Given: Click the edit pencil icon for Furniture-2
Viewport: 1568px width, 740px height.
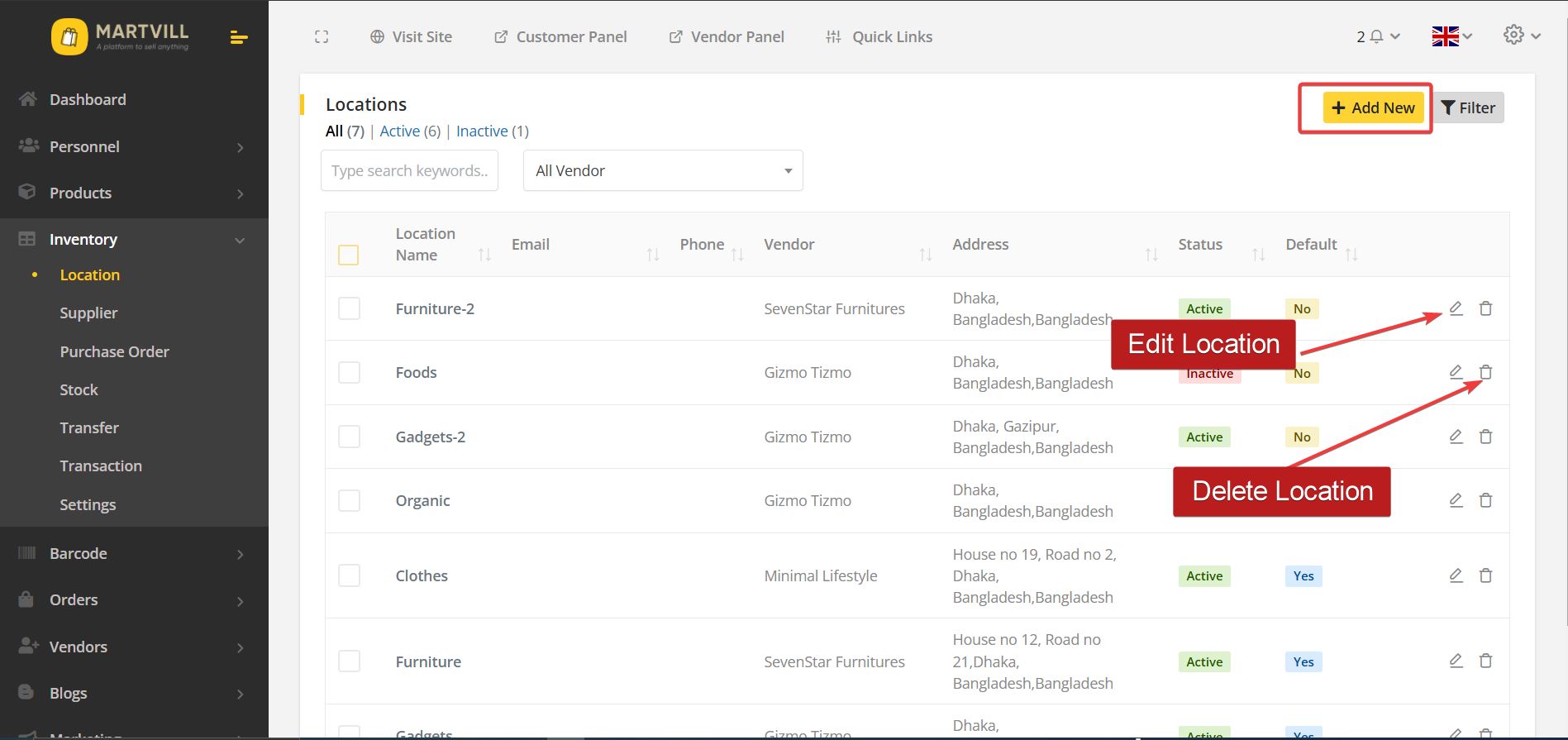Looking at the screenshot, I should click(1456, 308).
